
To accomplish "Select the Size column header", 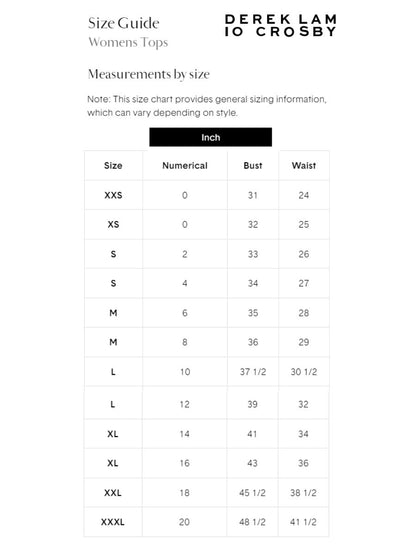I will pos(113,166).
